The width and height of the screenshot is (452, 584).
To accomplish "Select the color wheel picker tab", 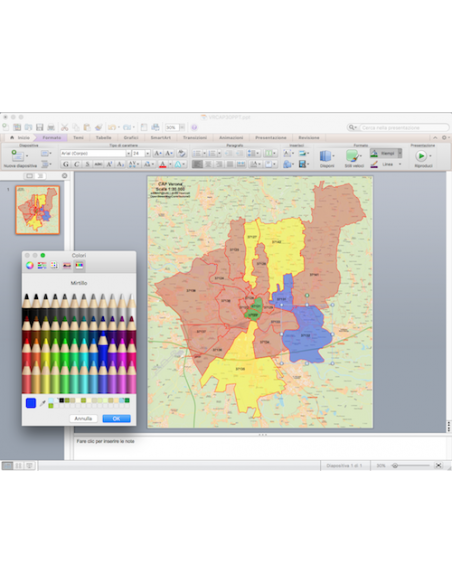I will click(x=30, y=265).
